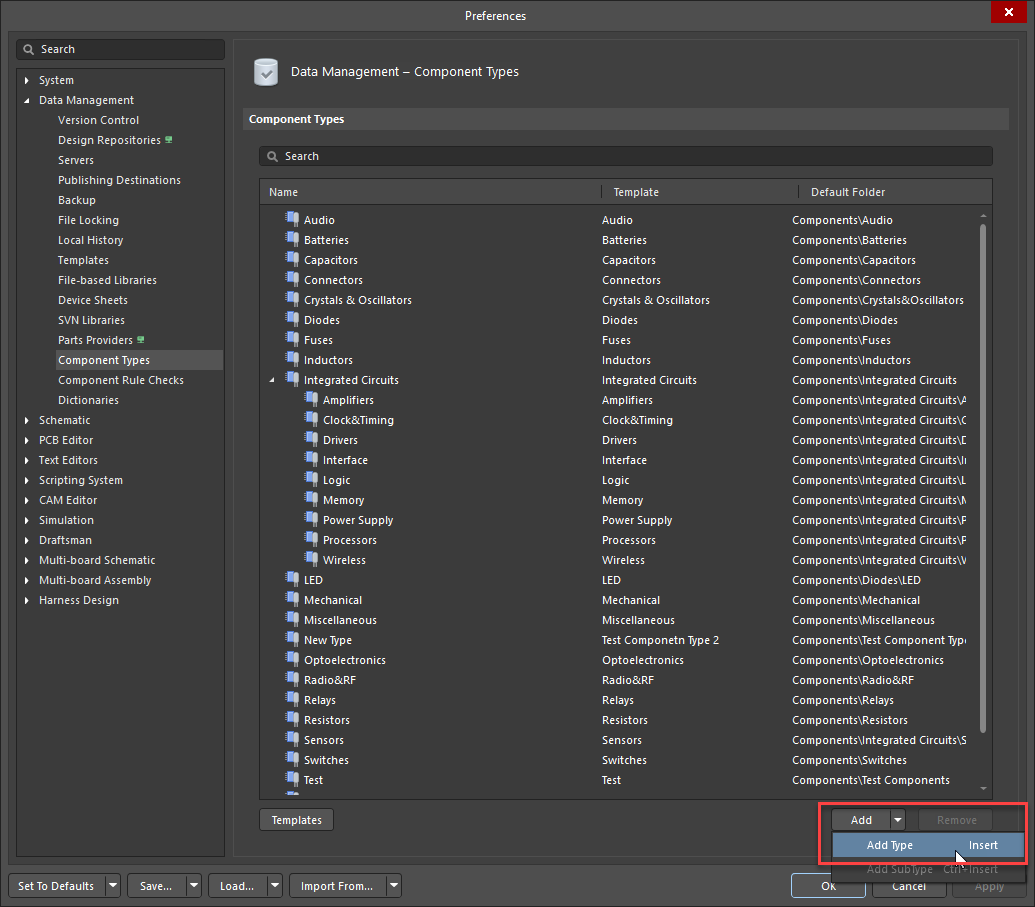Image resolution: width=1035 pixels, height=907 pixels.
Task: Click the Amplifiers subtype icon
Action: tap(312, 399)
